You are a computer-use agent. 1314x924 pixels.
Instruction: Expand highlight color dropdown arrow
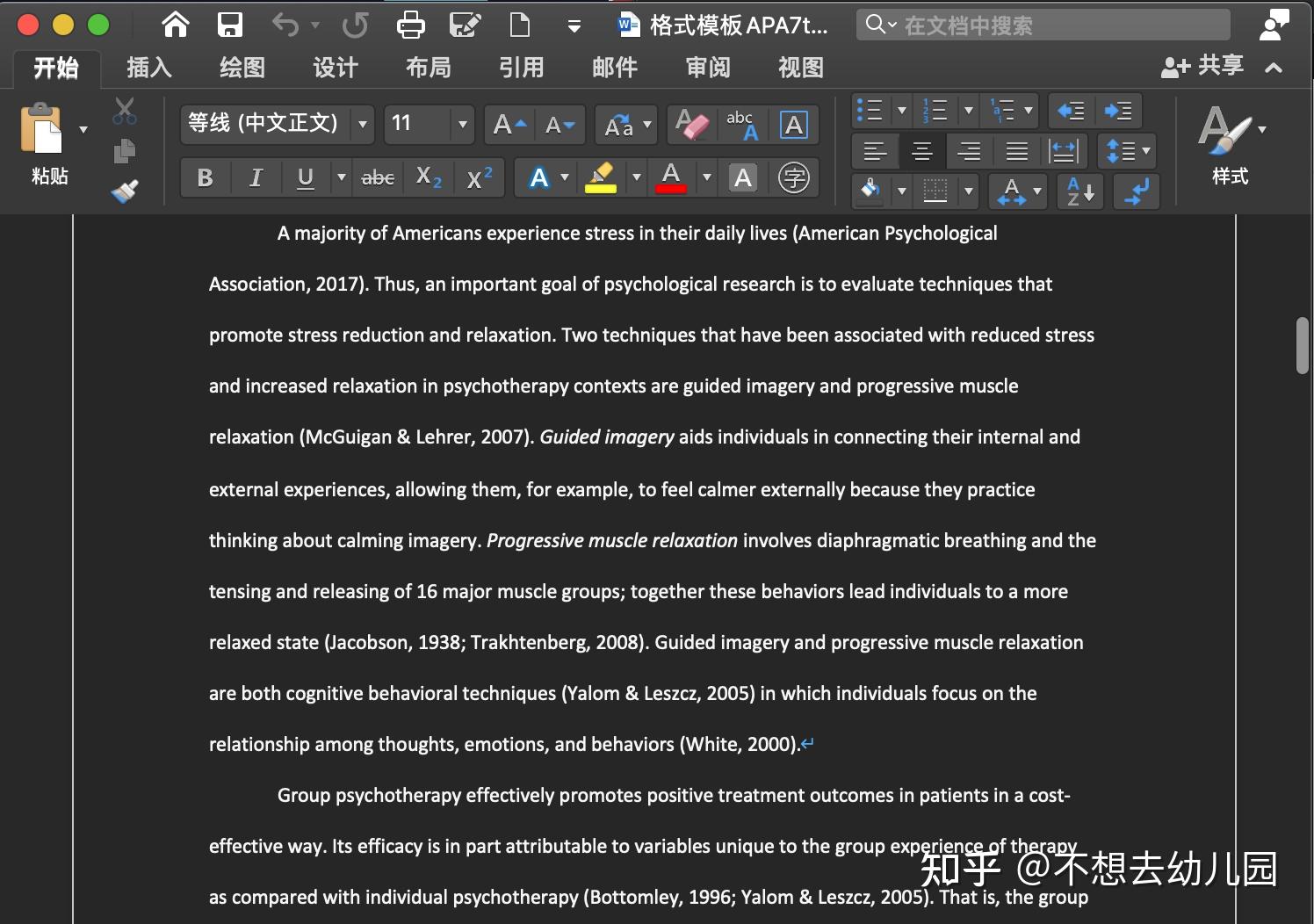pos(636,177)
